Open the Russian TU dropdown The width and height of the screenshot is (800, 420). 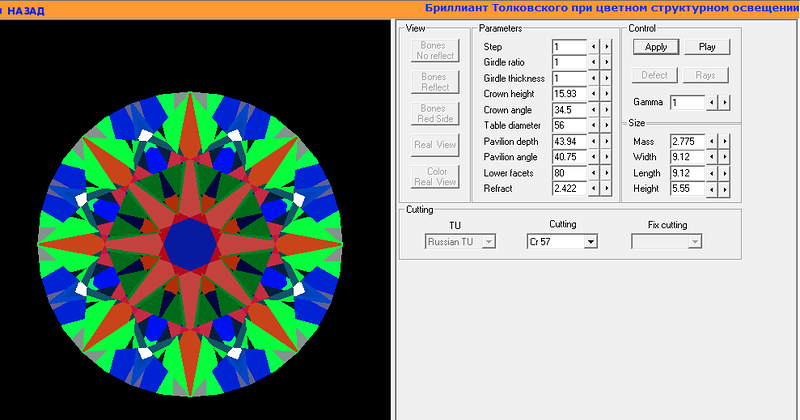coord(488,241)
